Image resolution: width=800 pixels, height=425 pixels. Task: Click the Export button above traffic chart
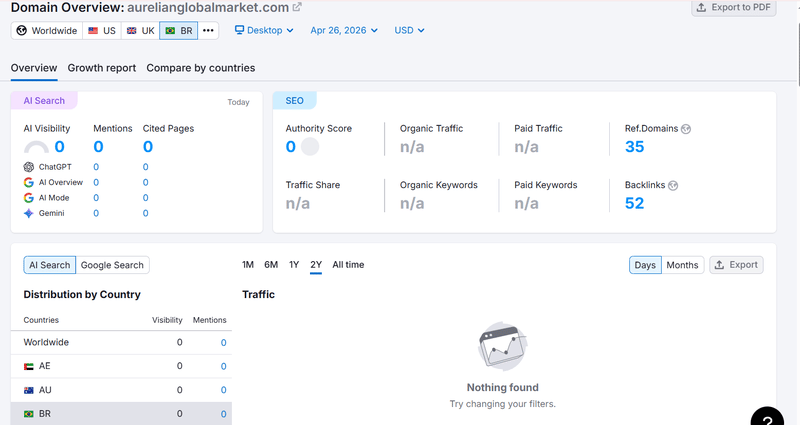[x=736, y=265]
